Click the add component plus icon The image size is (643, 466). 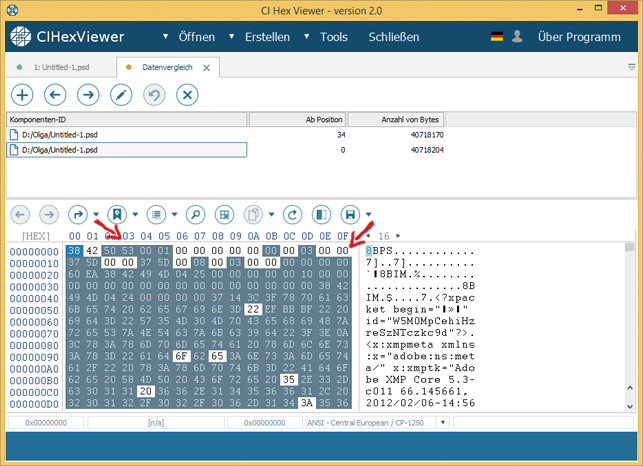(x=22, y=95)
